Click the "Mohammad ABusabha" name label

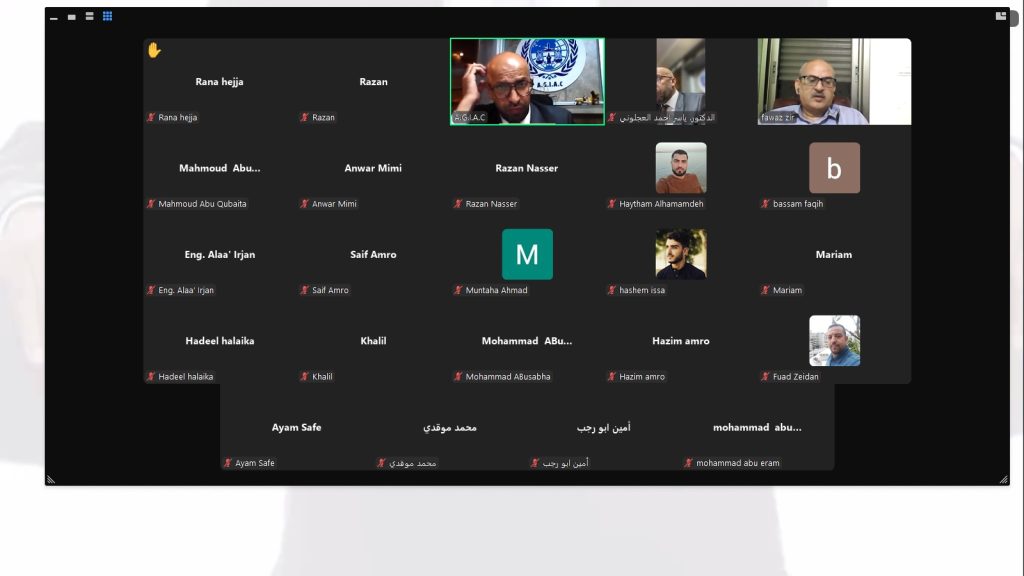pos(508,377)
